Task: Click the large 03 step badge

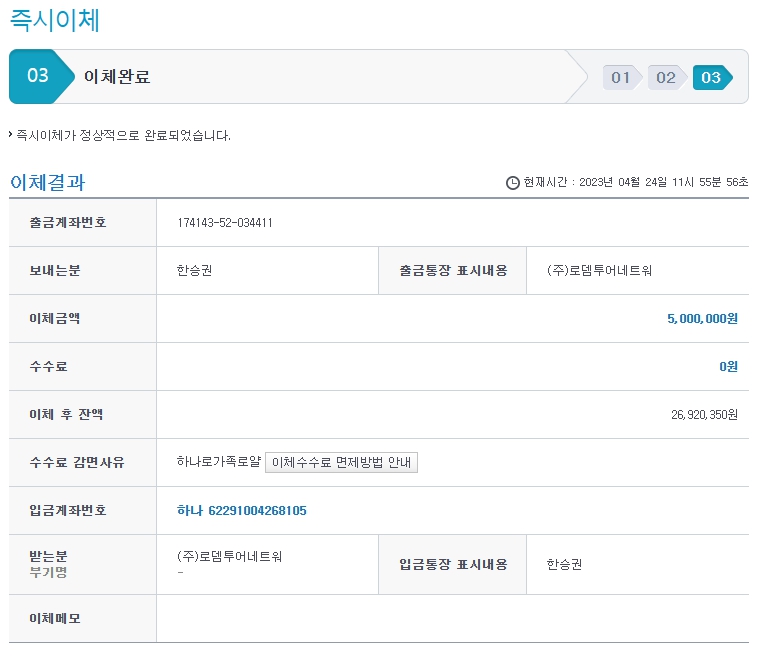Action: 38,76
